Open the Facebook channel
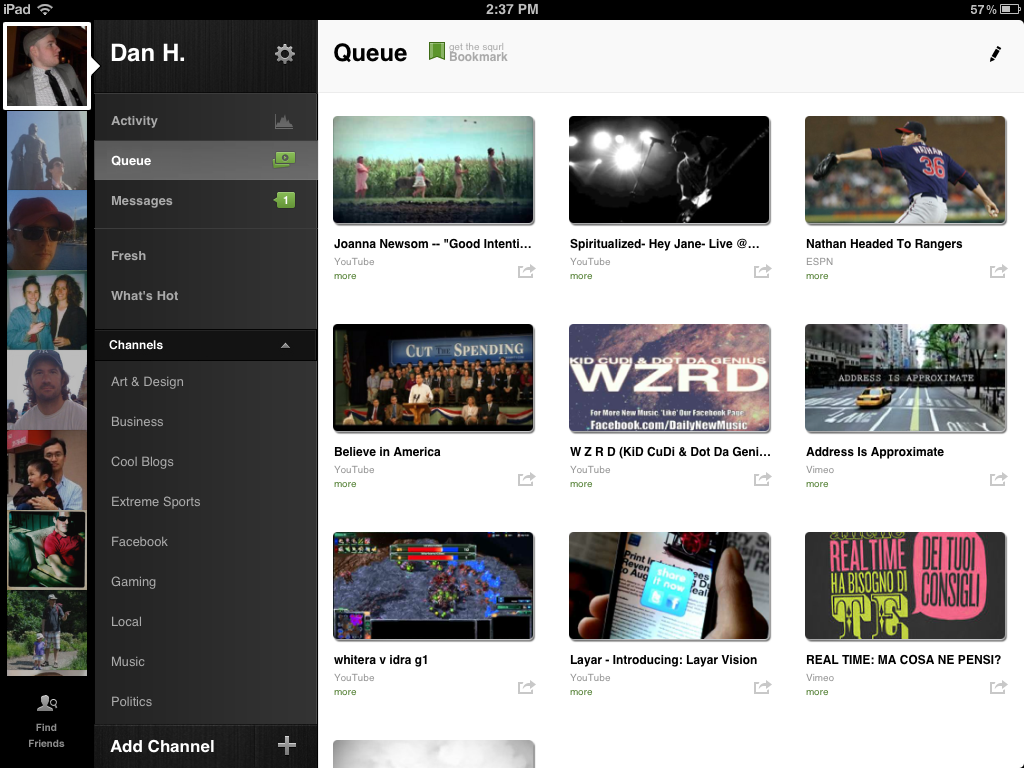This screenshot has height=768, width=1024. coord(206,542)
